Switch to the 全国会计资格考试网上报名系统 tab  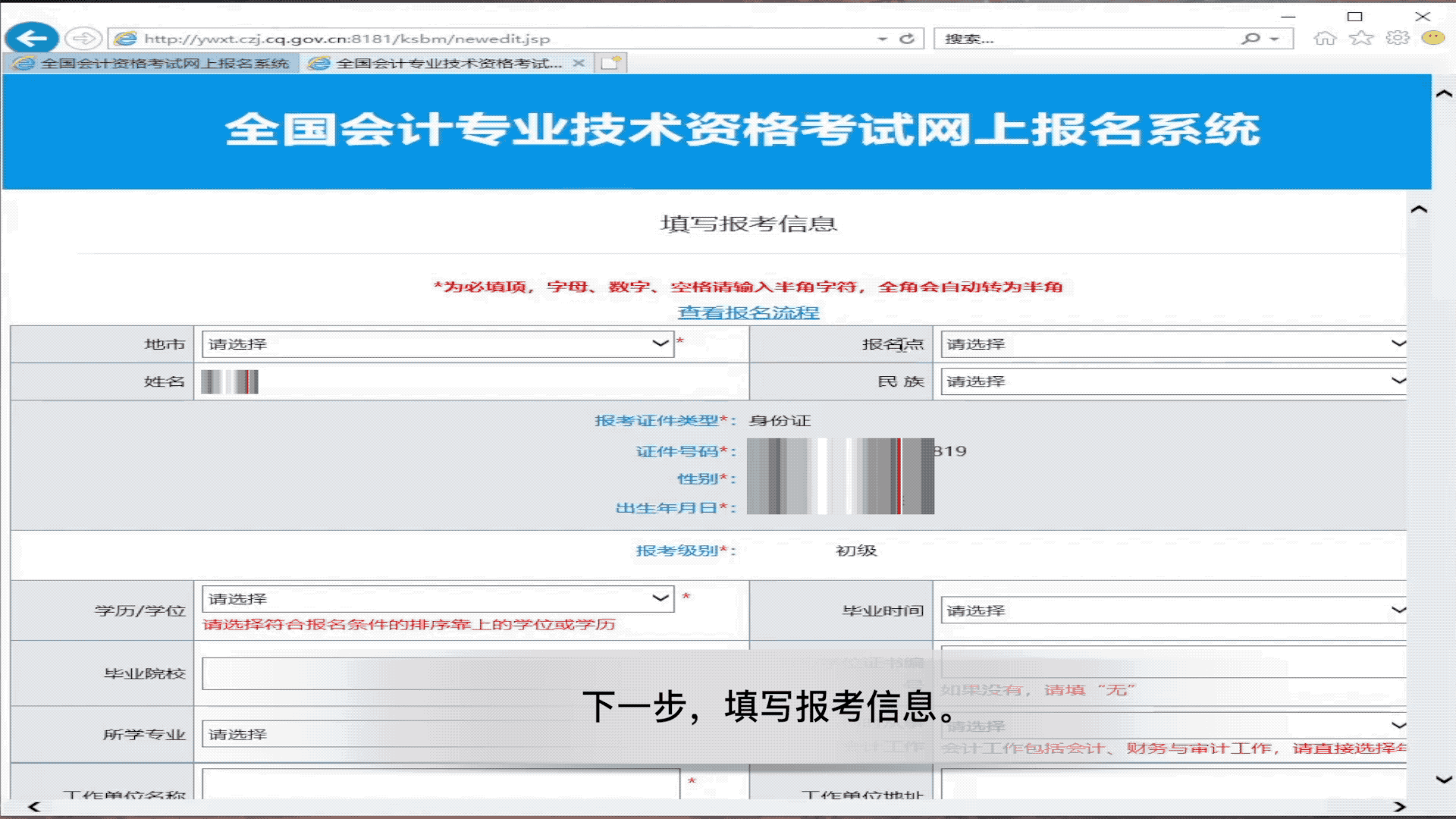[x=152, y=63]
